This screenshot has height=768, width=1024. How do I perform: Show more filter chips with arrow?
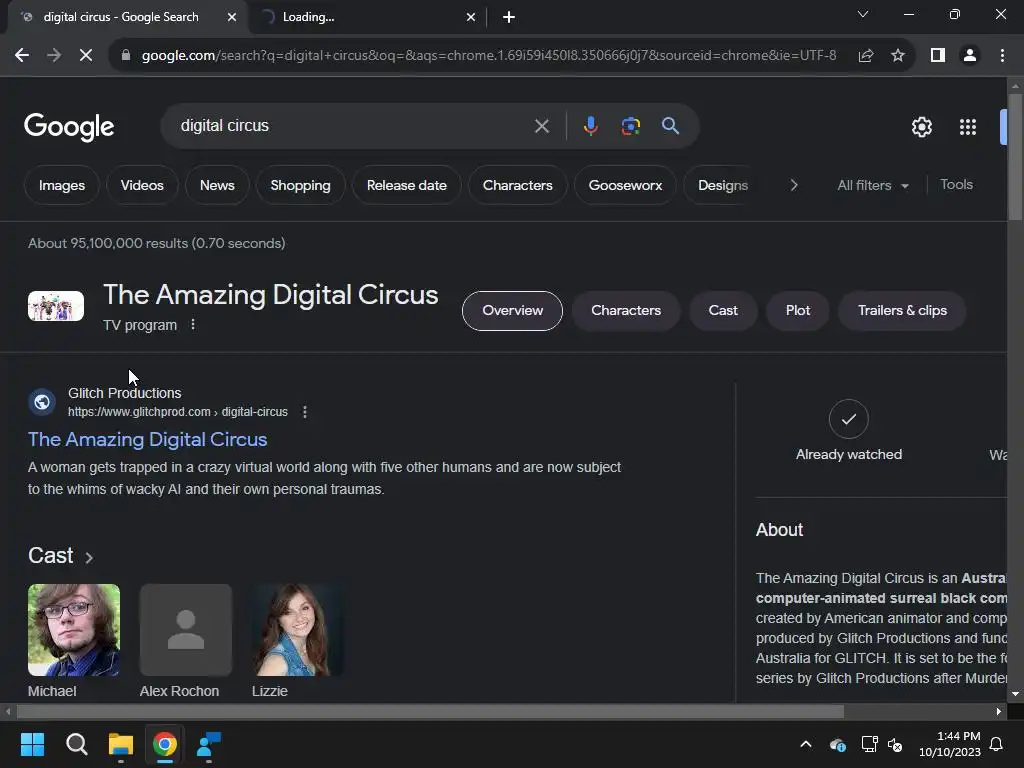point(793,185)
